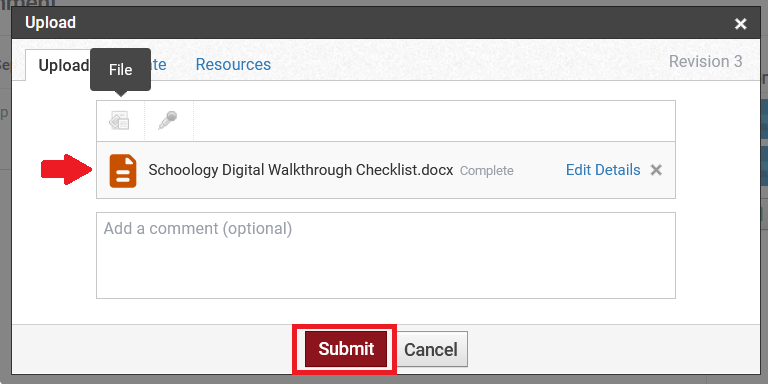768x384 pixels.
Task: Click the dark File tooltip bubble
Action: point(120,70)
